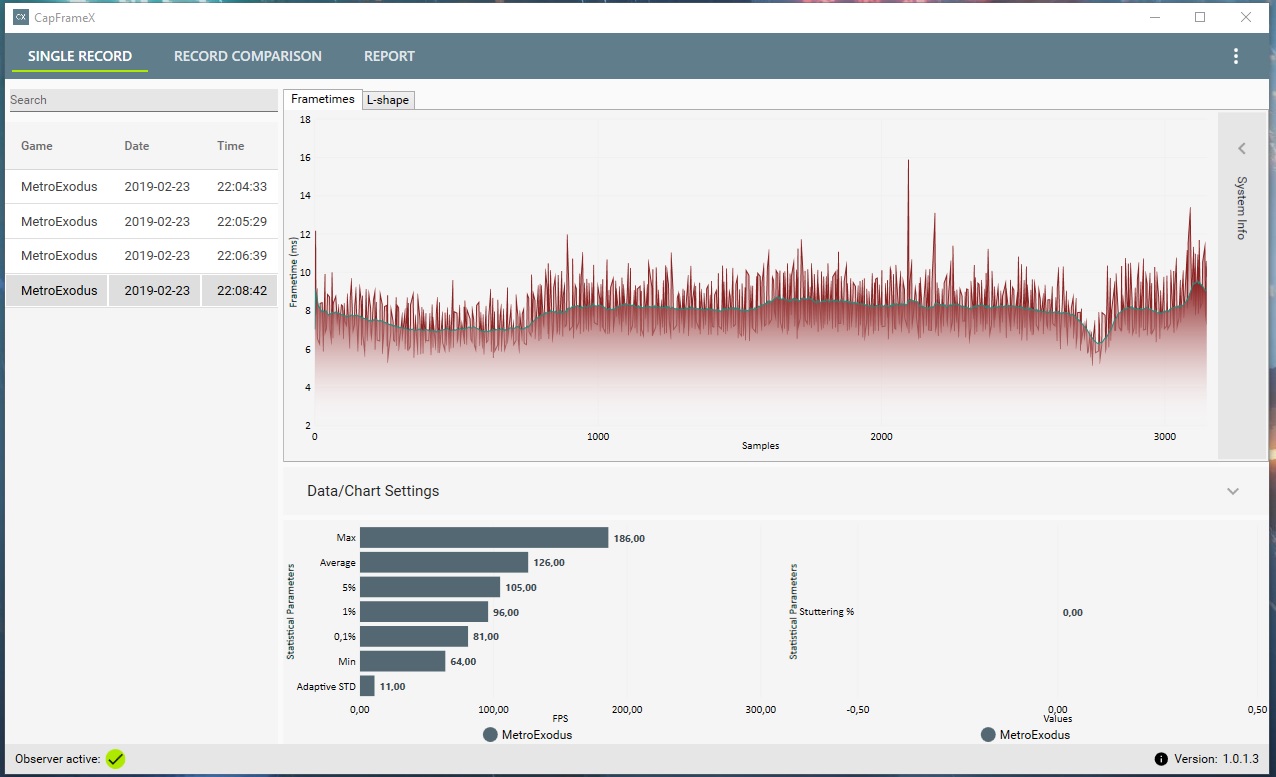Image resolution: width=1276 pixels, height=777 pixels.
Task: Open the Record Comparison tab
Action: coord(248,56)
